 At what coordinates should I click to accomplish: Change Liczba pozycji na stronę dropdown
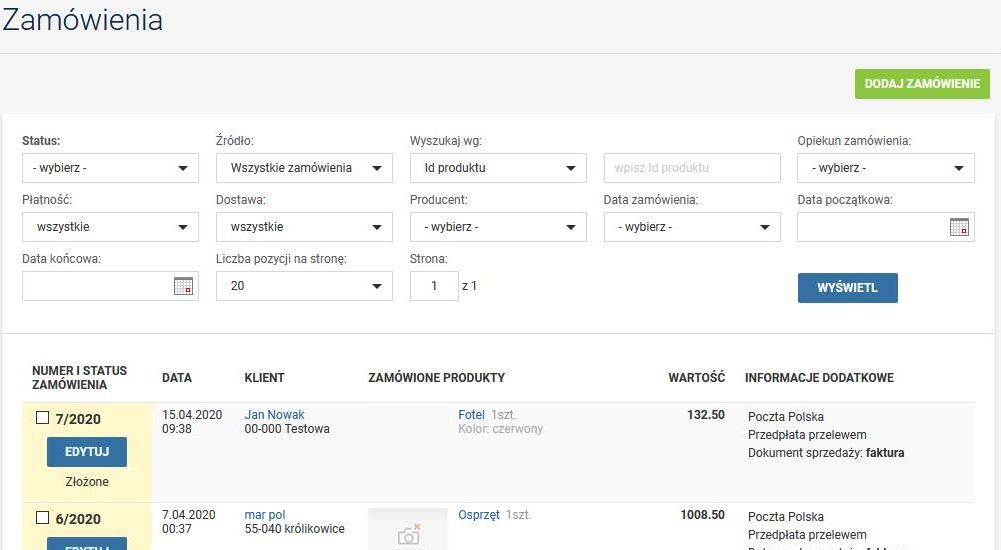point(304,286)
